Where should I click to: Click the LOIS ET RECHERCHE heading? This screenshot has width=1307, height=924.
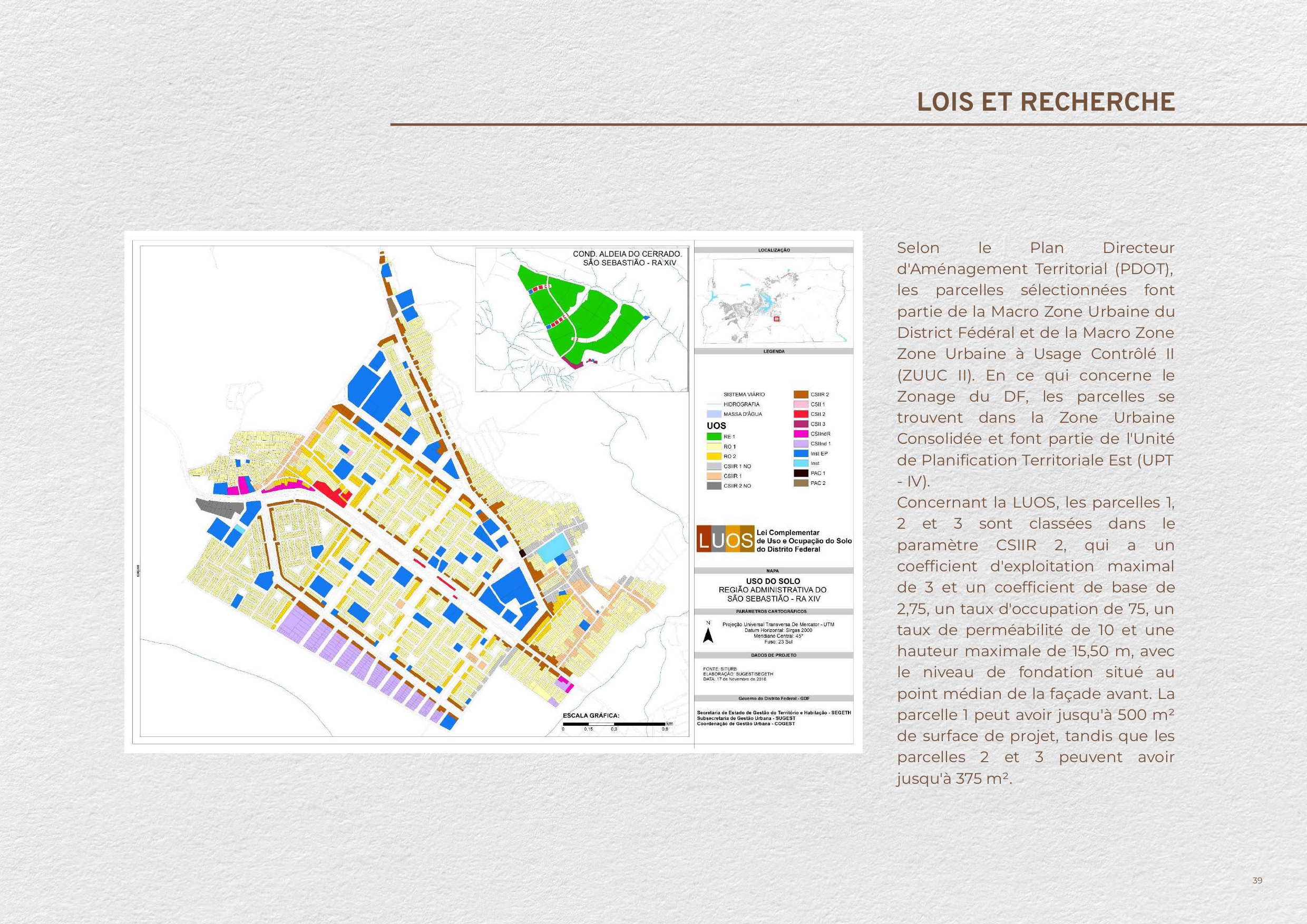(1046, 102)
